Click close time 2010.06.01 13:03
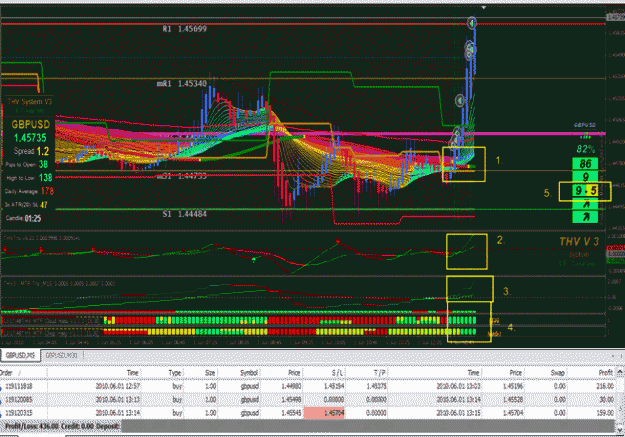This screenshot has width=625, height=437. click(x=458, y=386)
